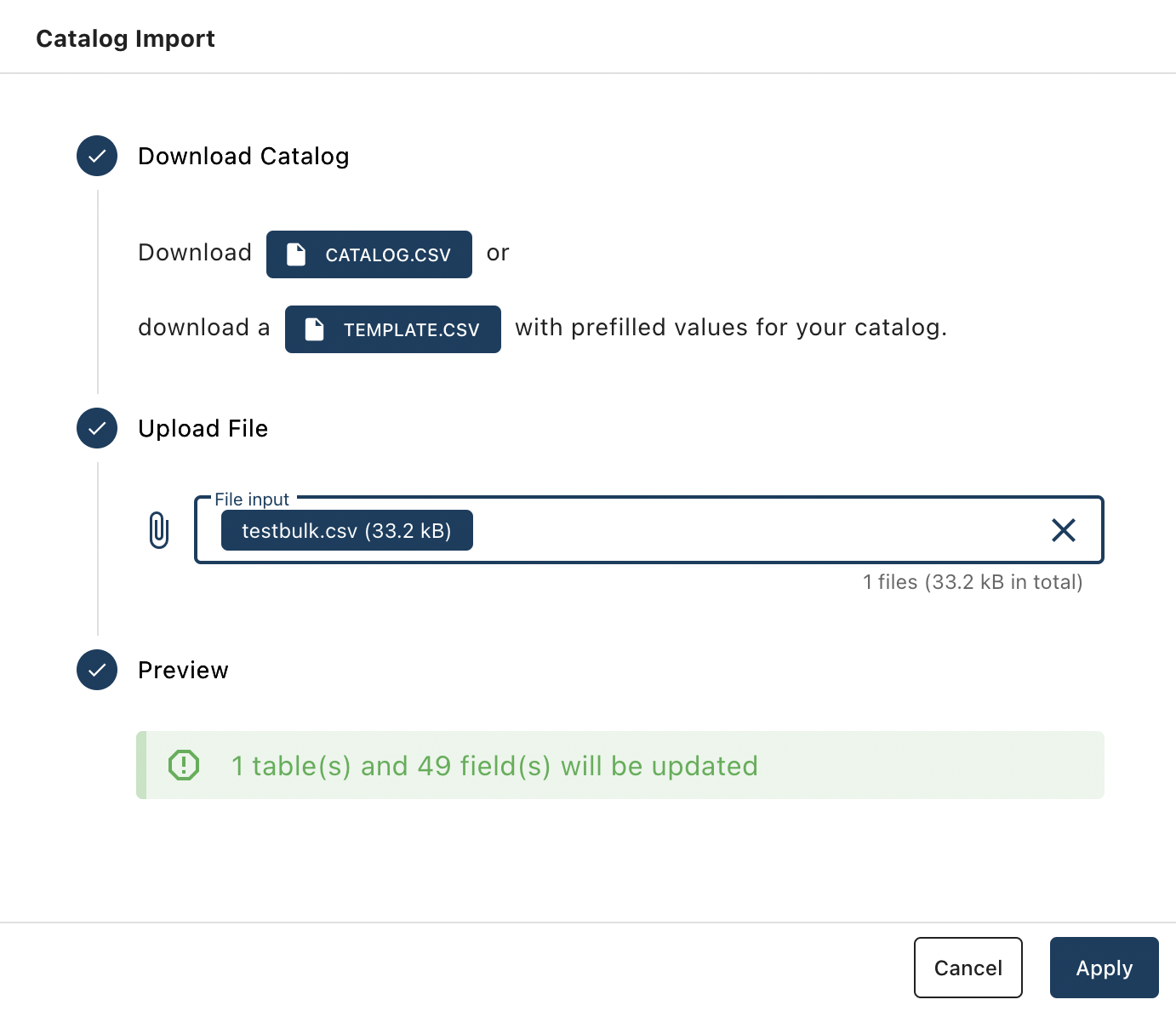Download the CATALOG.CSV file

pos(369,254)
